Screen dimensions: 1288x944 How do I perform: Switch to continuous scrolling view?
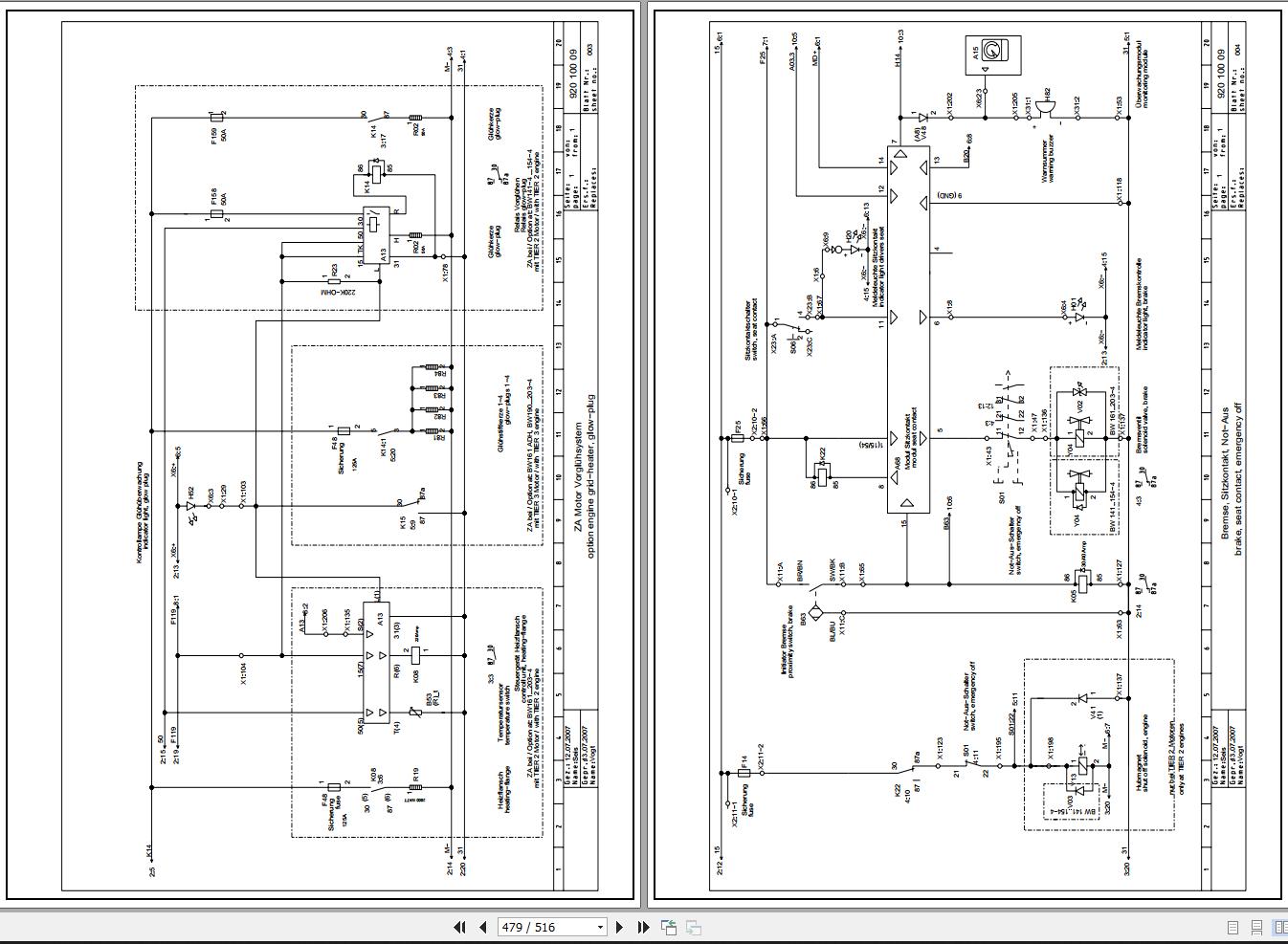(1255, 927)
